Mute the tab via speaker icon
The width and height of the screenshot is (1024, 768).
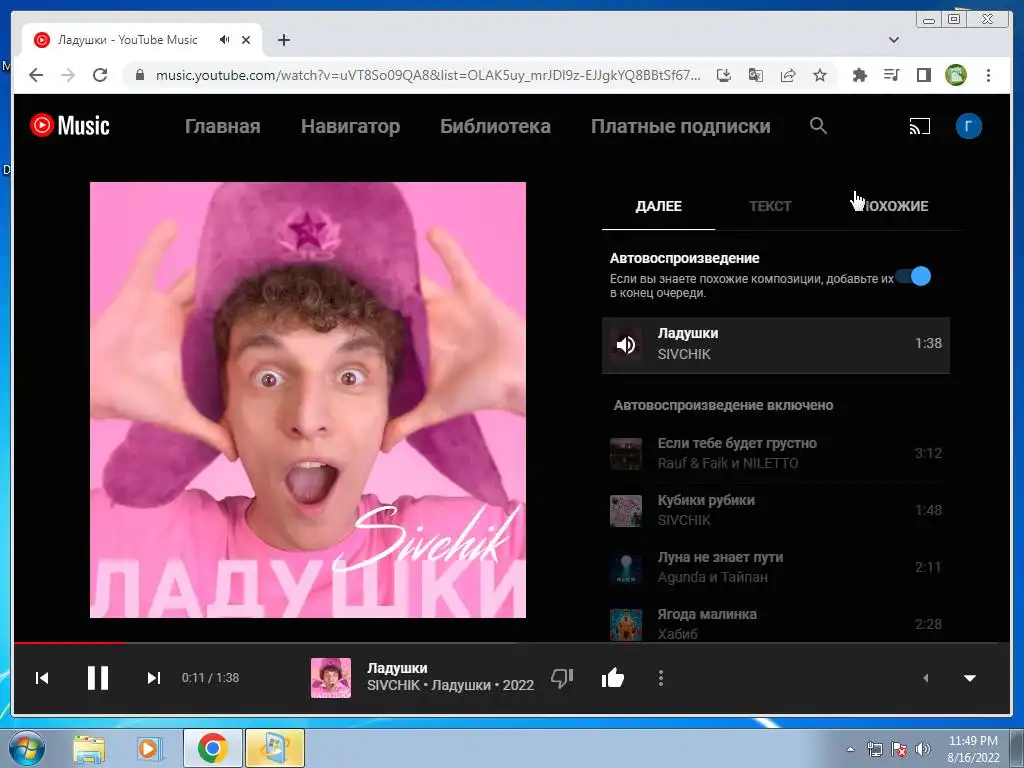coord(225,40)
